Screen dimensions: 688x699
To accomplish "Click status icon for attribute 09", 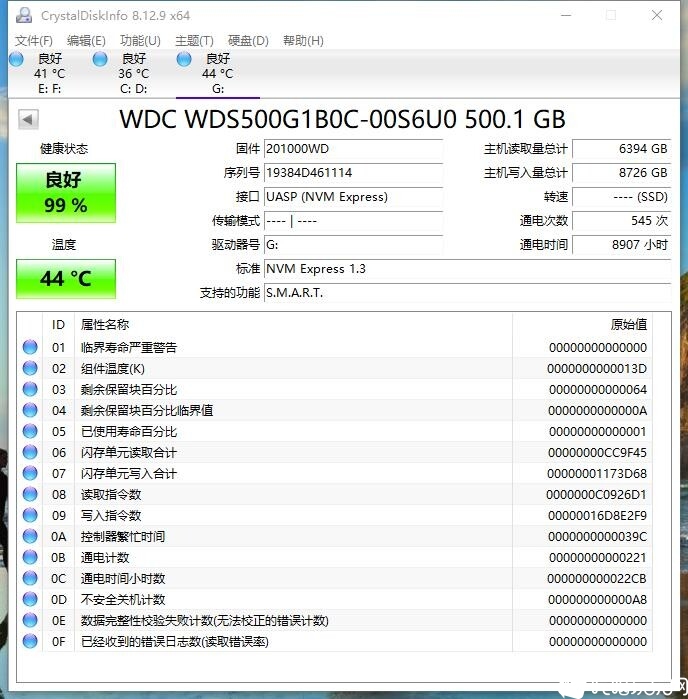I will (x=30, y=515).
